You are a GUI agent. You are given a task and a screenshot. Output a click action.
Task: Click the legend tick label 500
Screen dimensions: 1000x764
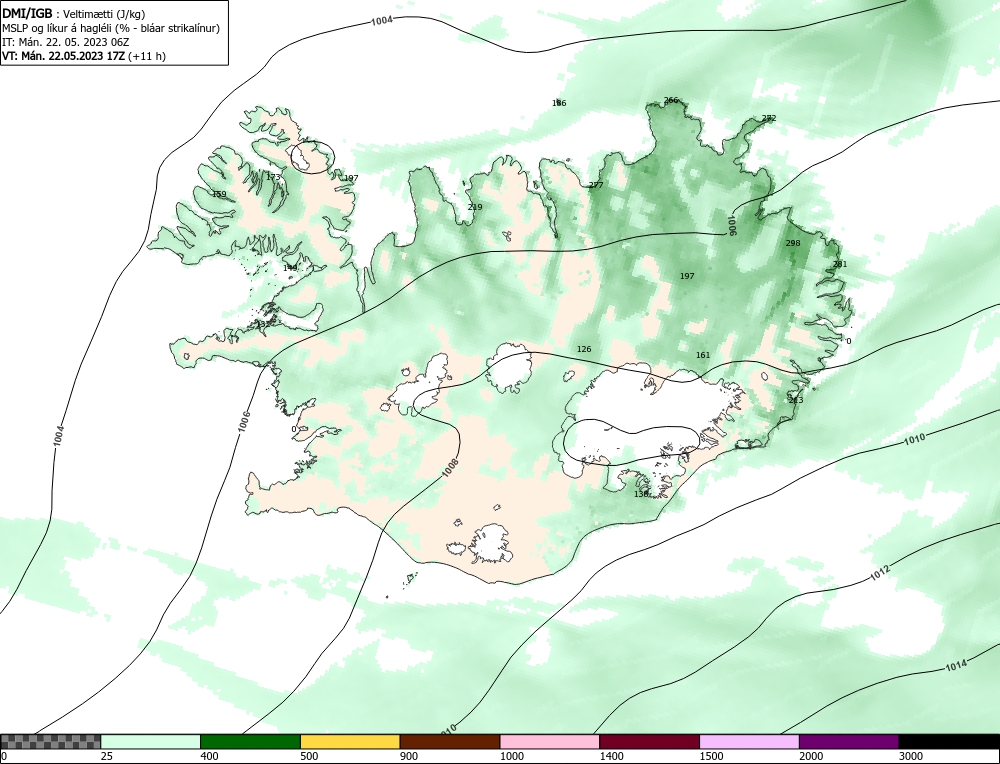(x=309, y=756)
